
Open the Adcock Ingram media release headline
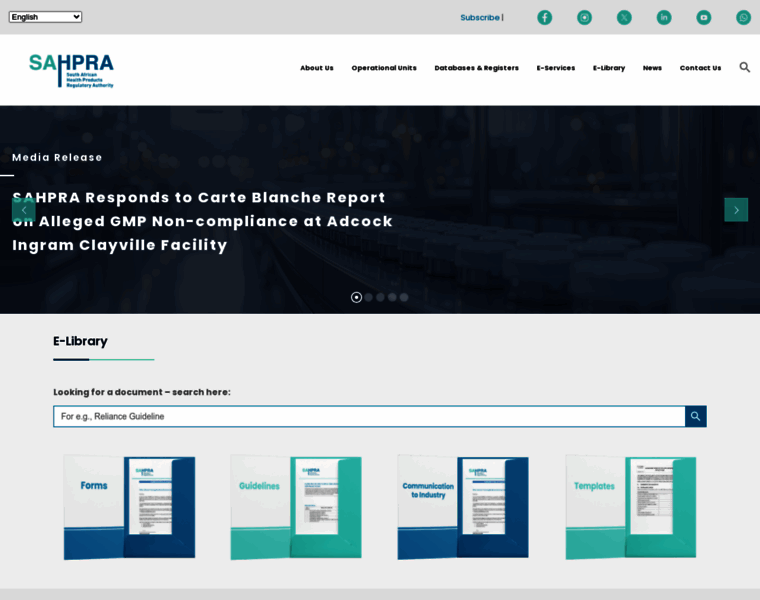(x=202, y=221)
